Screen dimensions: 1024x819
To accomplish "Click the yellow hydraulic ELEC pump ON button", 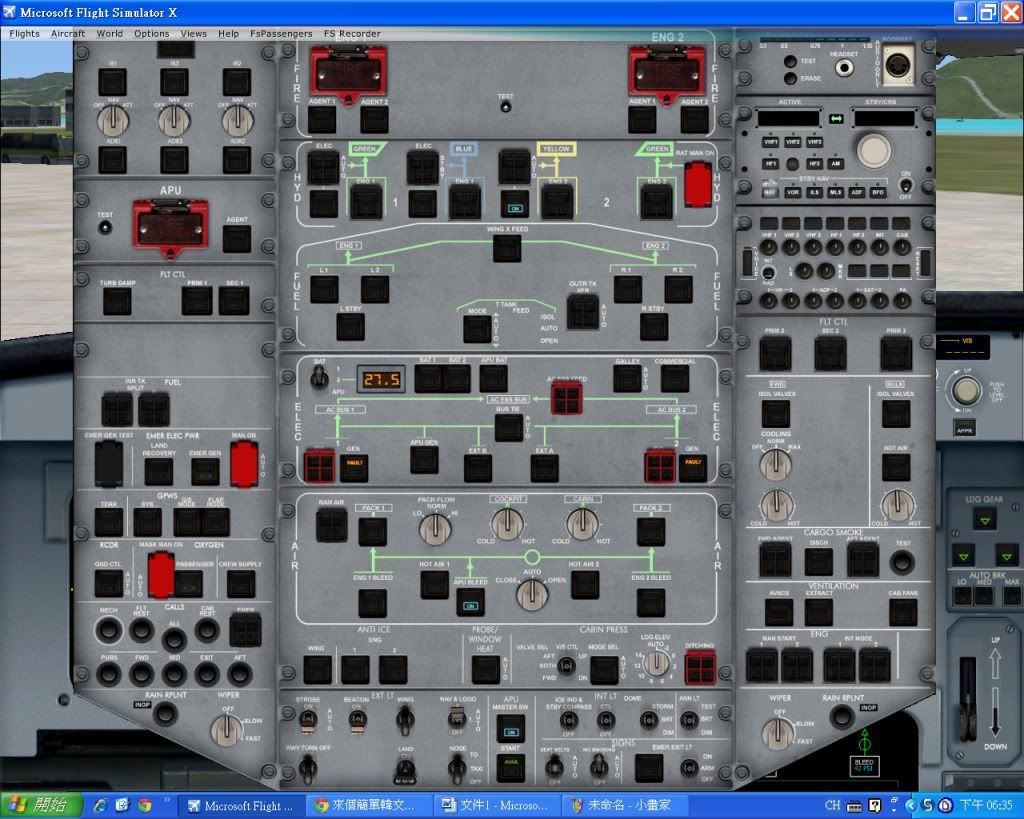I will tap(515, 203).
